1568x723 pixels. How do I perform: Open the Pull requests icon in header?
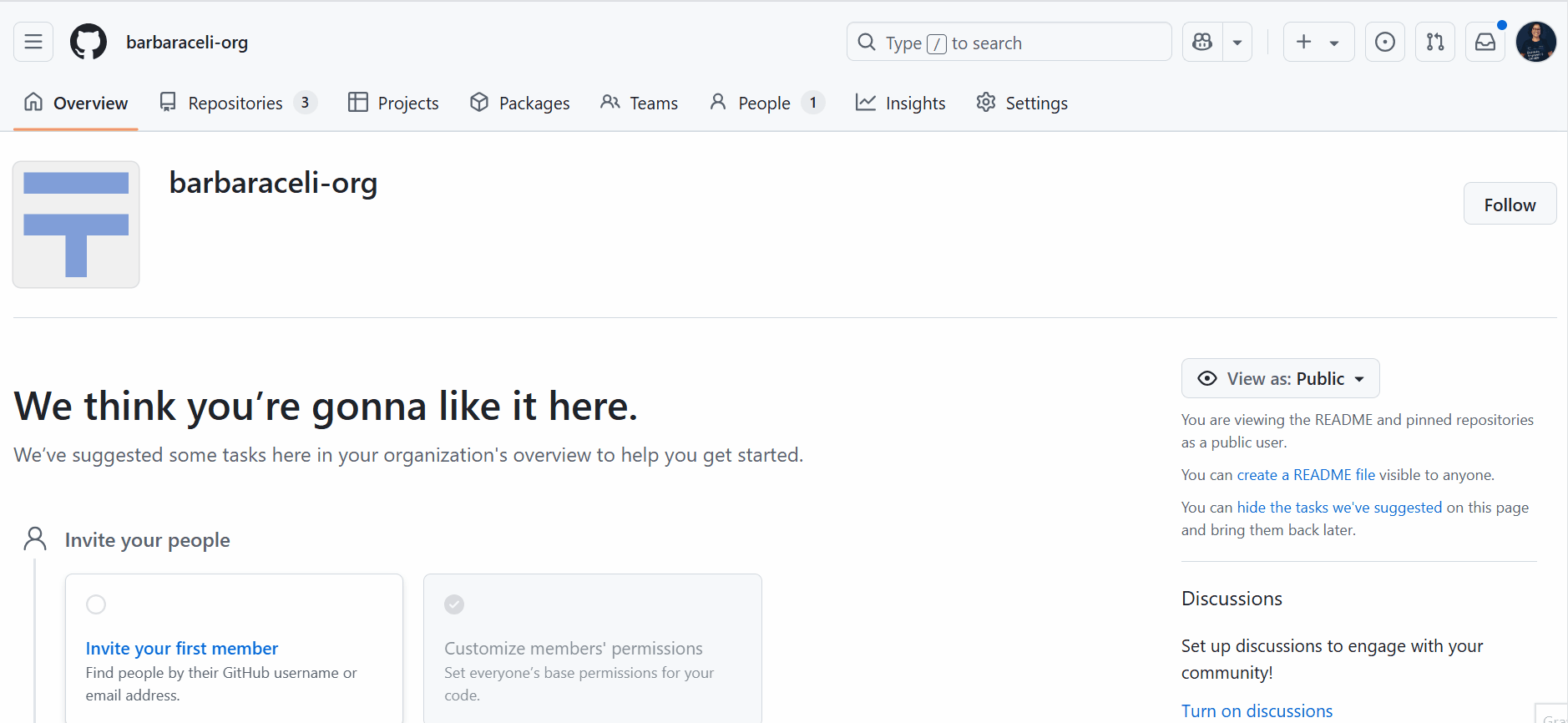click(x=1434, y=42)
